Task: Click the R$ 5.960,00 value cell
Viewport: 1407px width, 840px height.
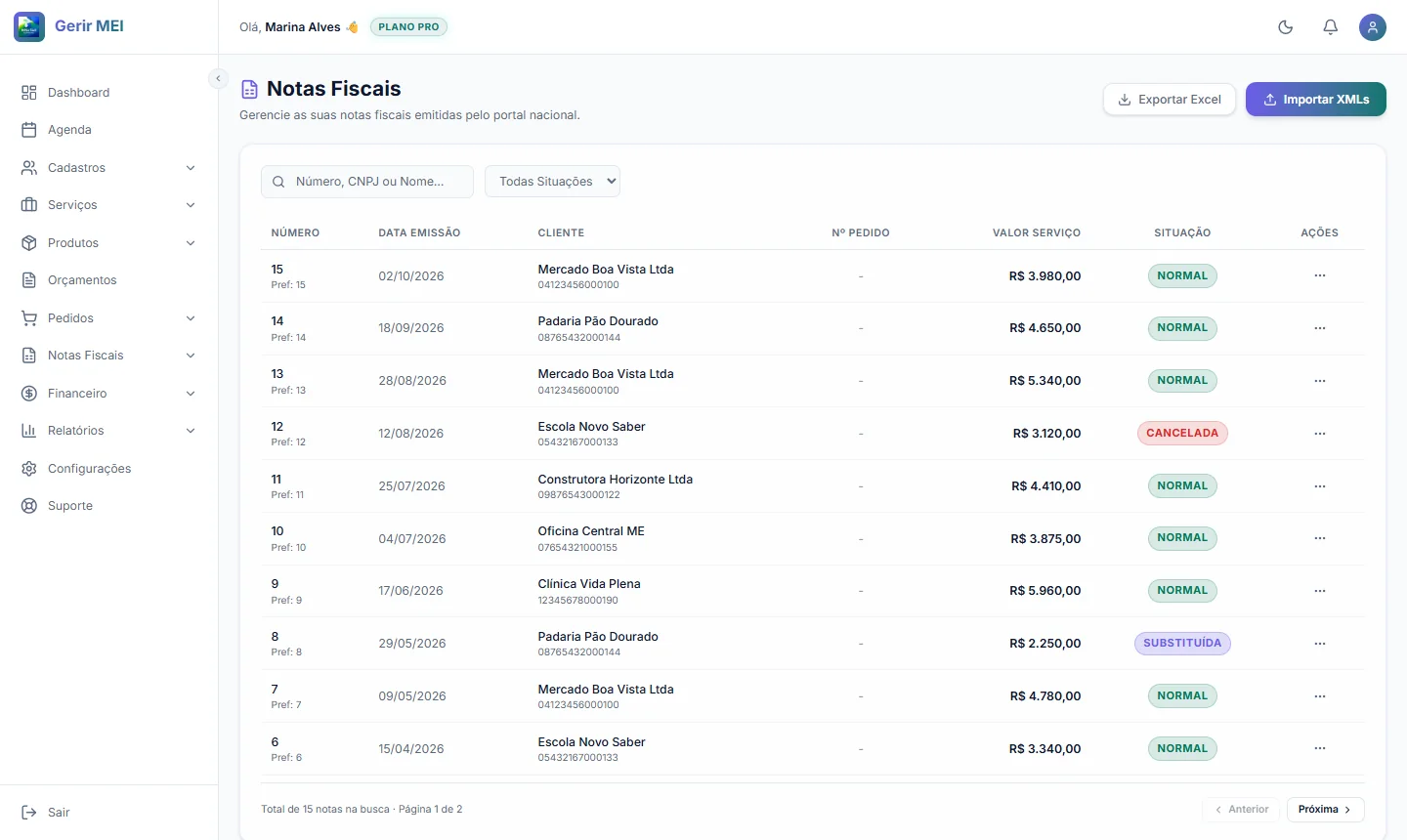Action: 1045,591
